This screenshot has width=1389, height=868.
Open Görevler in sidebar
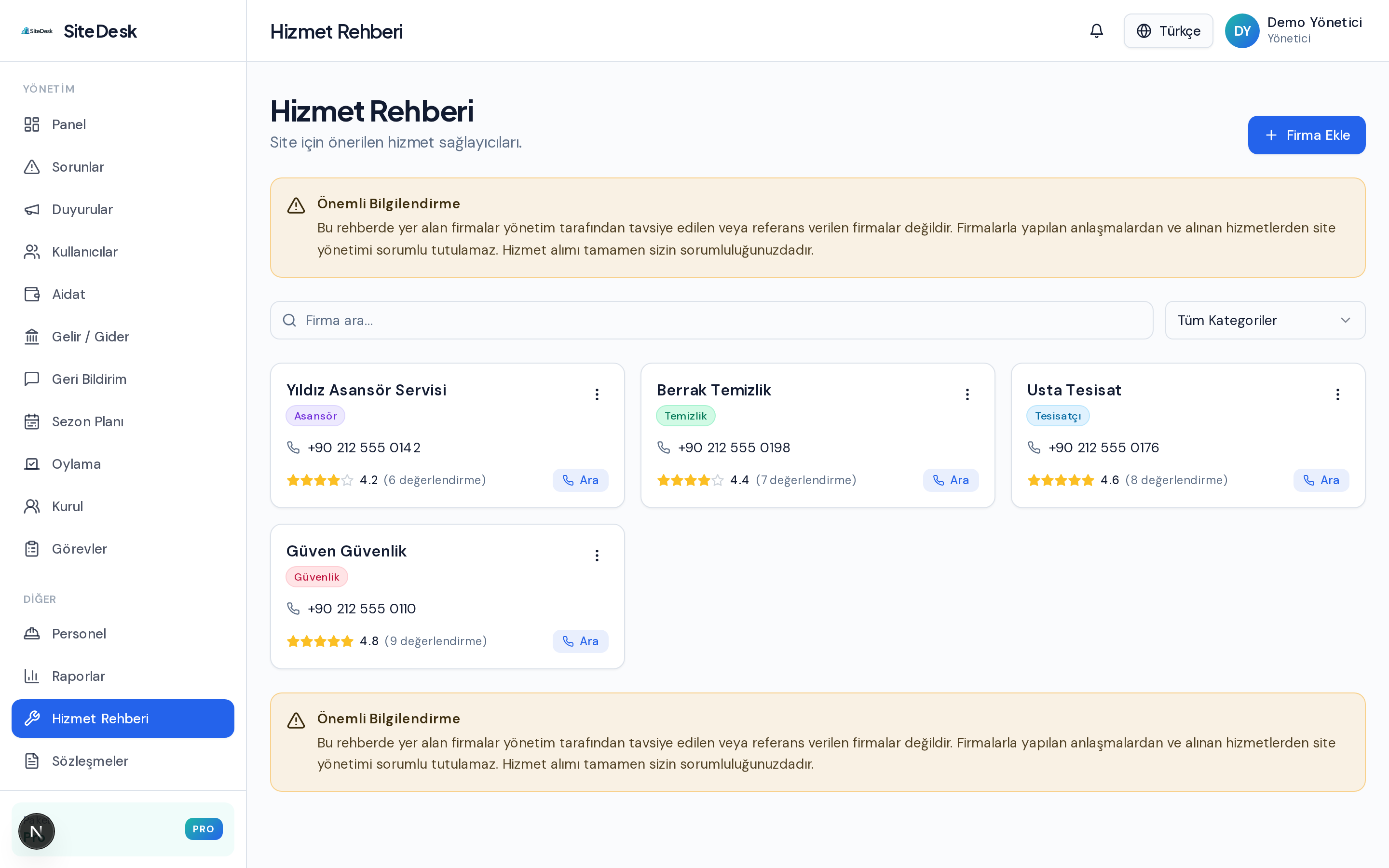click(x=123, y=549)
